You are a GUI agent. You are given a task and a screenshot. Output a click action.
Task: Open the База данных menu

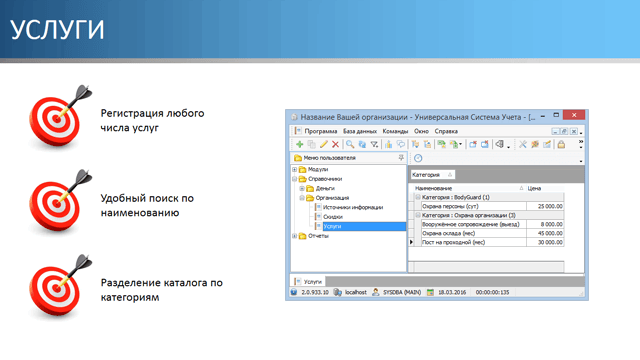[x=360, y=131]
